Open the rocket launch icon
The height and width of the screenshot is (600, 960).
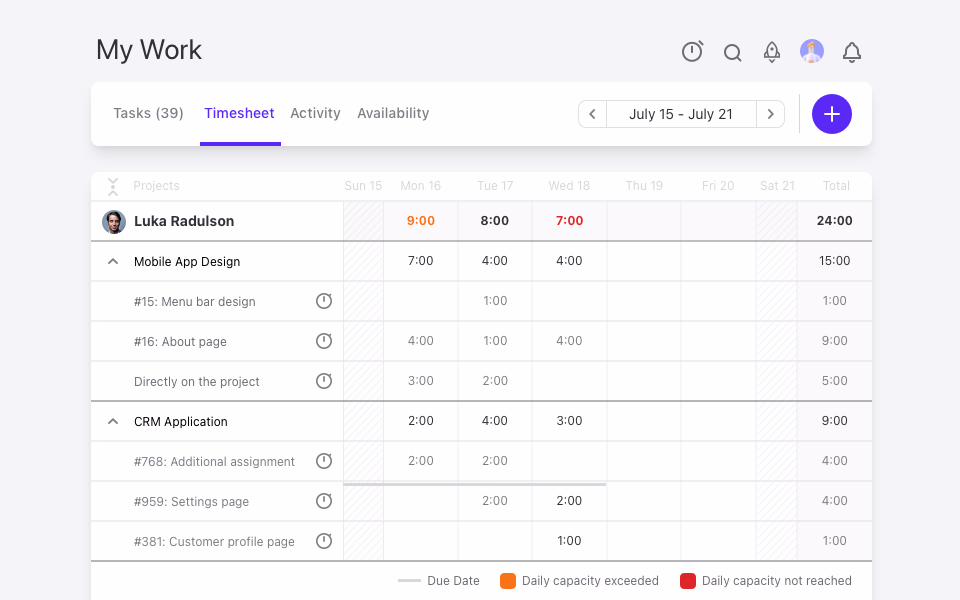click(771, 52)
